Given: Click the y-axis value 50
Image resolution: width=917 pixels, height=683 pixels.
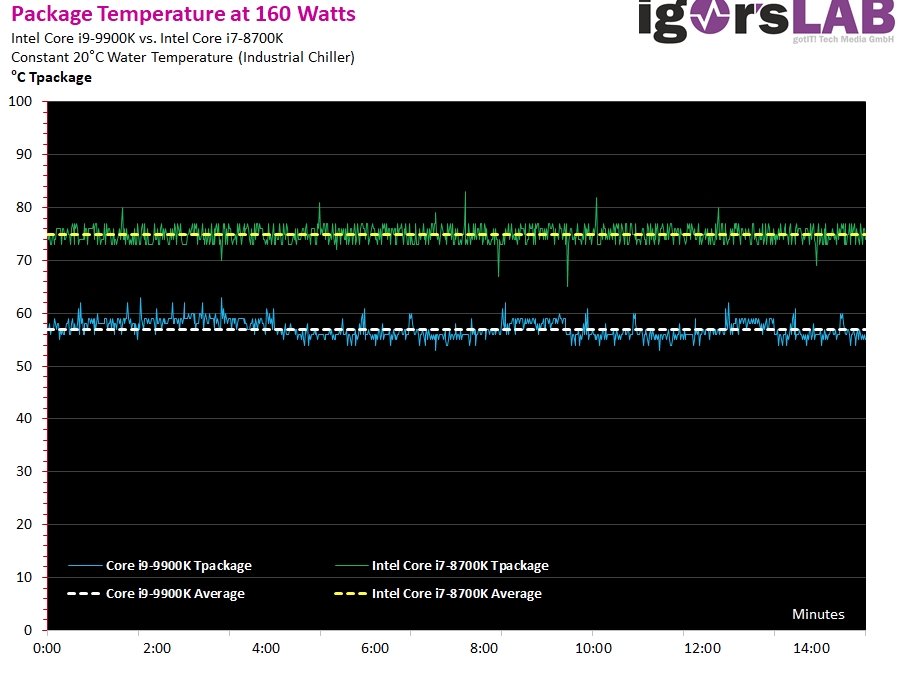Looking at the screenshot, I should 24,366.
